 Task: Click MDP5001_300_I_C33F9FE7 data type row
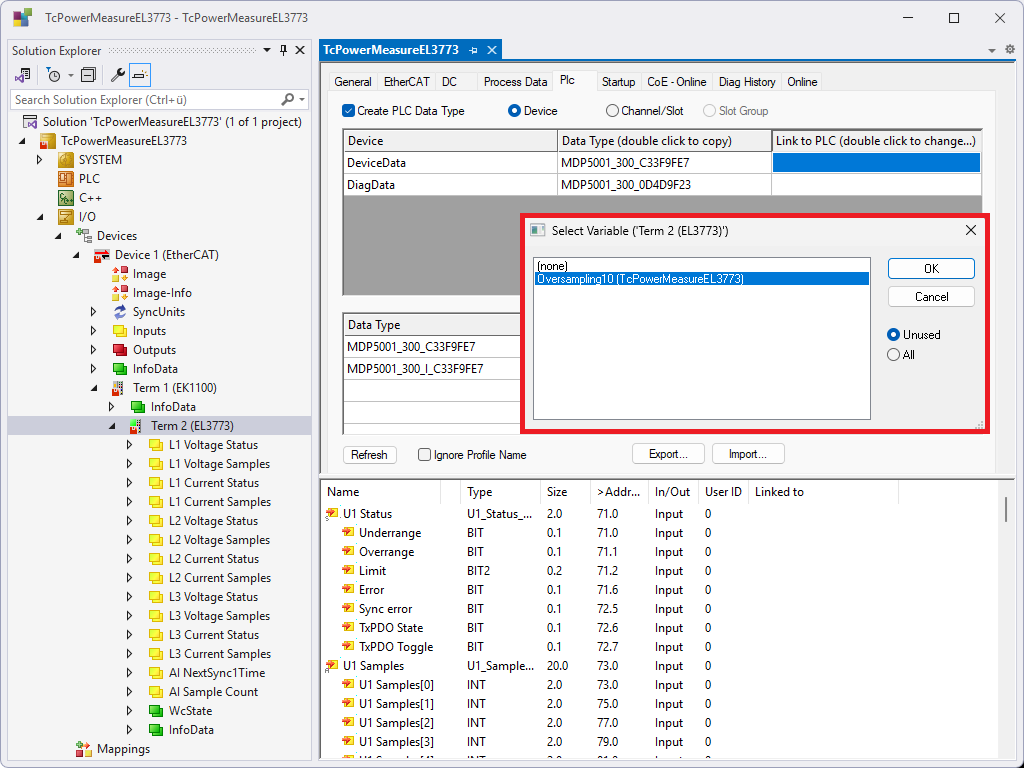pos(432,369)
